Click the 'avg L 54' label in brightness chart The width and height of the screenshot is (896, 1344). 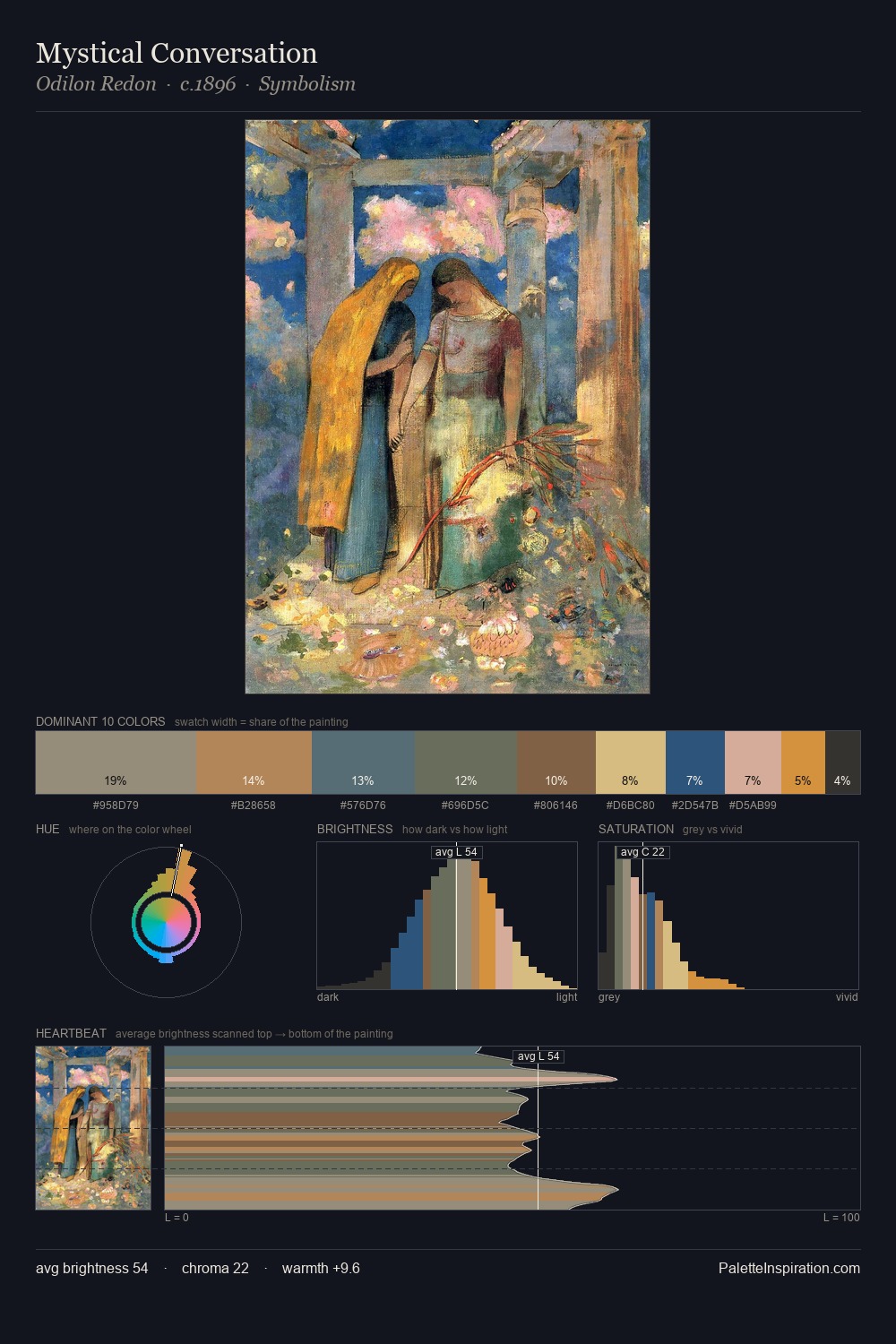(x=456, y=852)
